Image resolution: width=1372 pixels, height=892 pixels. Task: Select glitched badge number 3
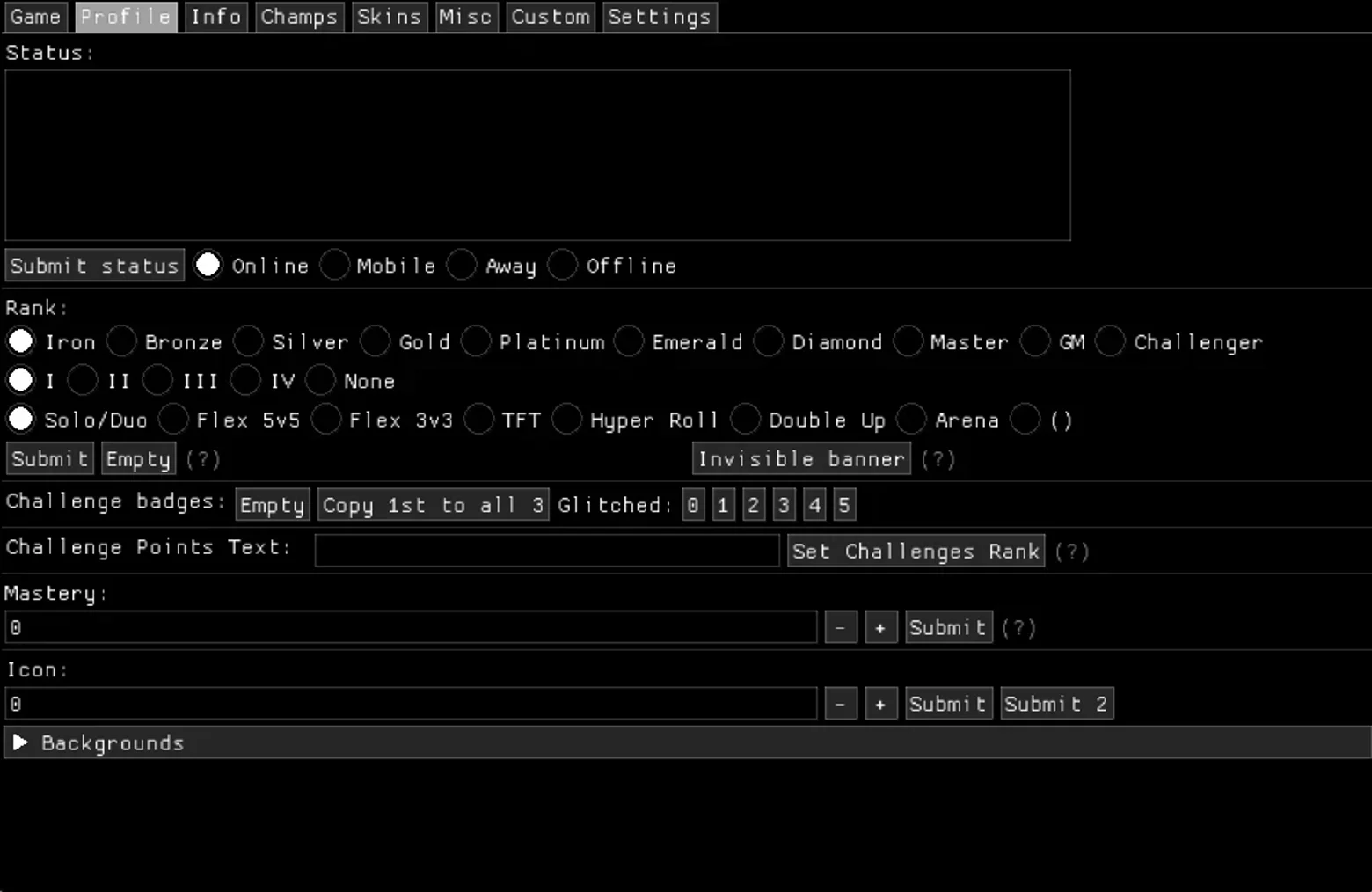pyautogui.click(x=784, y=505)
